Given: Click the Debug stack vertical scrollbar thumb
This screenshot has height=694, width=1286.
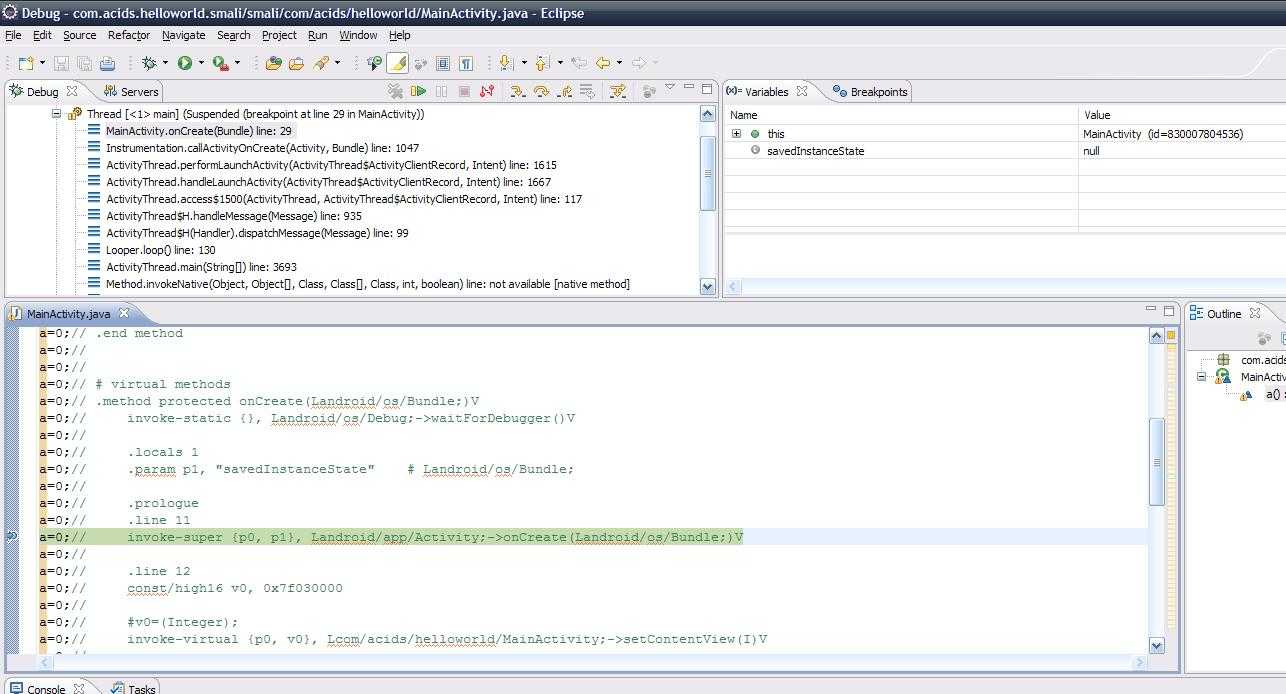Looking at the screenshot, I should tap(708, 173).
